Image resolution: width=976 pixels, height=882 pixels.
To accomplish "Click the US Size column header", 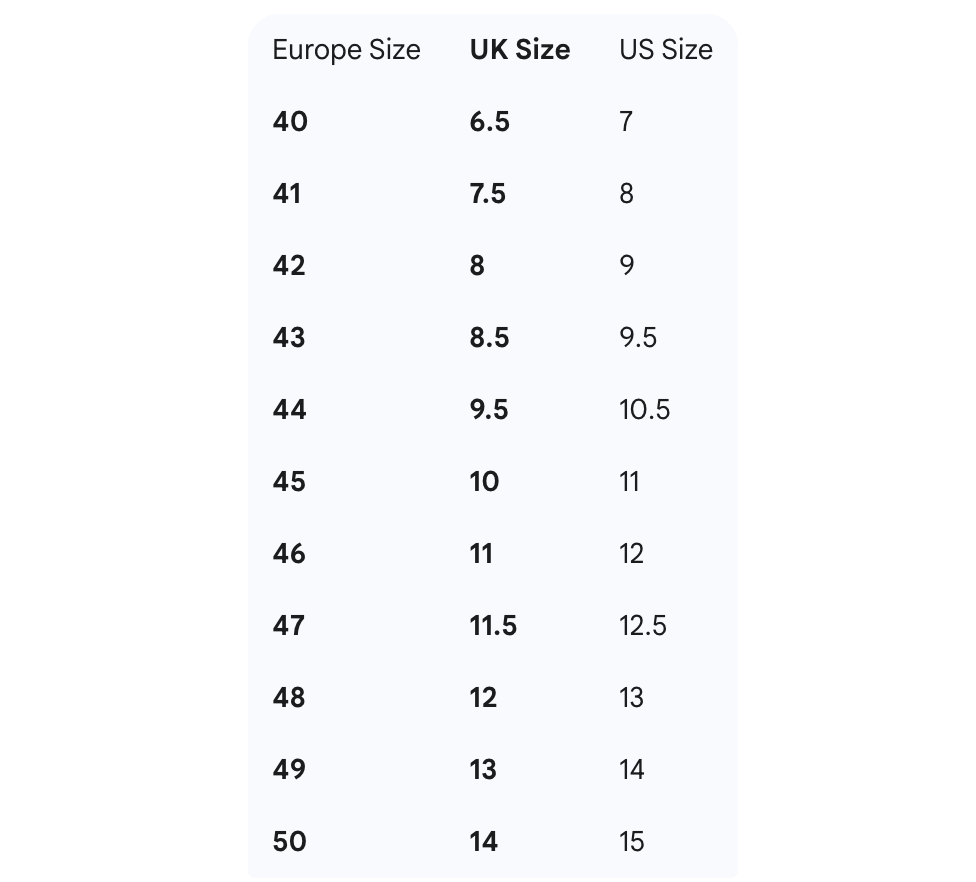I will tap(666, 50).
